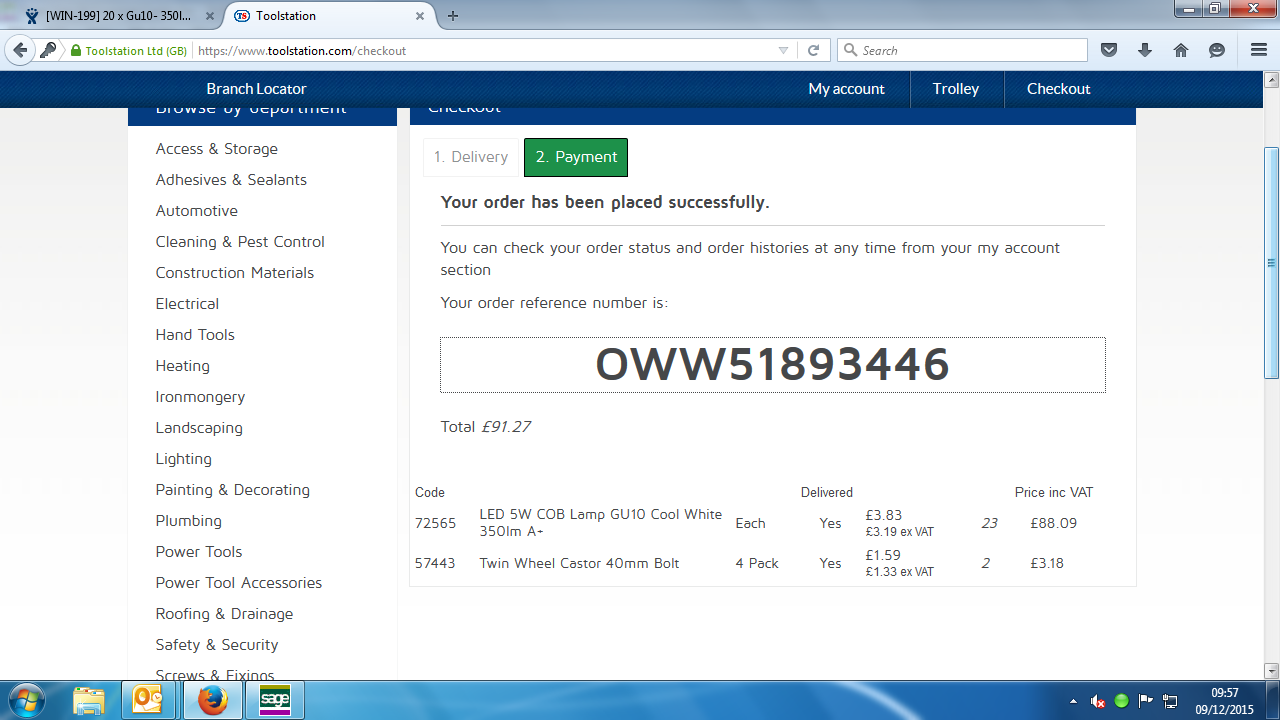The image size is (1280, 720).
Task: Open the network tray icon
Action: 1170,701
